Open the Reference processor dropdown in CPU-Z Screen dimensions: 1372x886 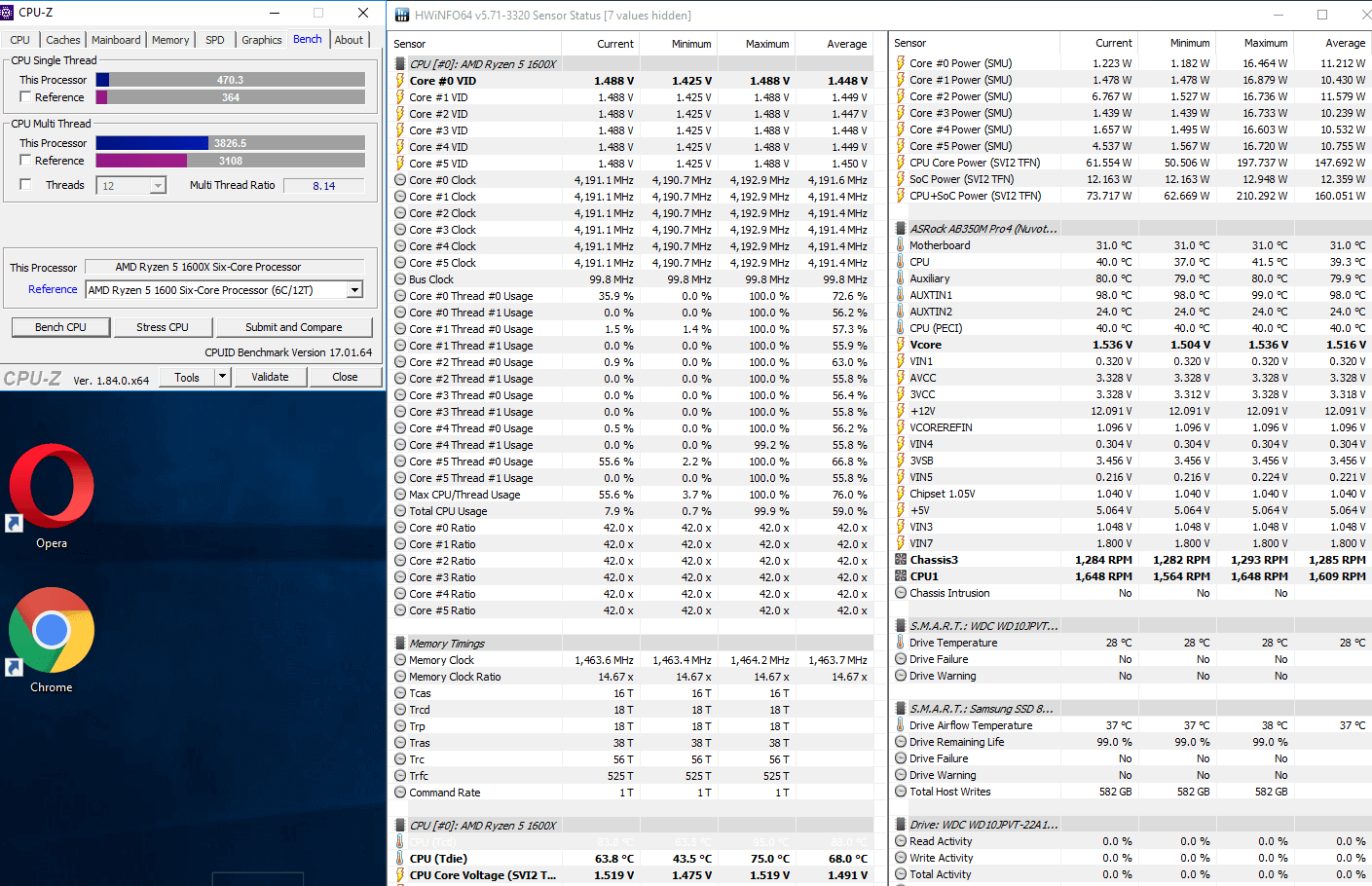355,290
